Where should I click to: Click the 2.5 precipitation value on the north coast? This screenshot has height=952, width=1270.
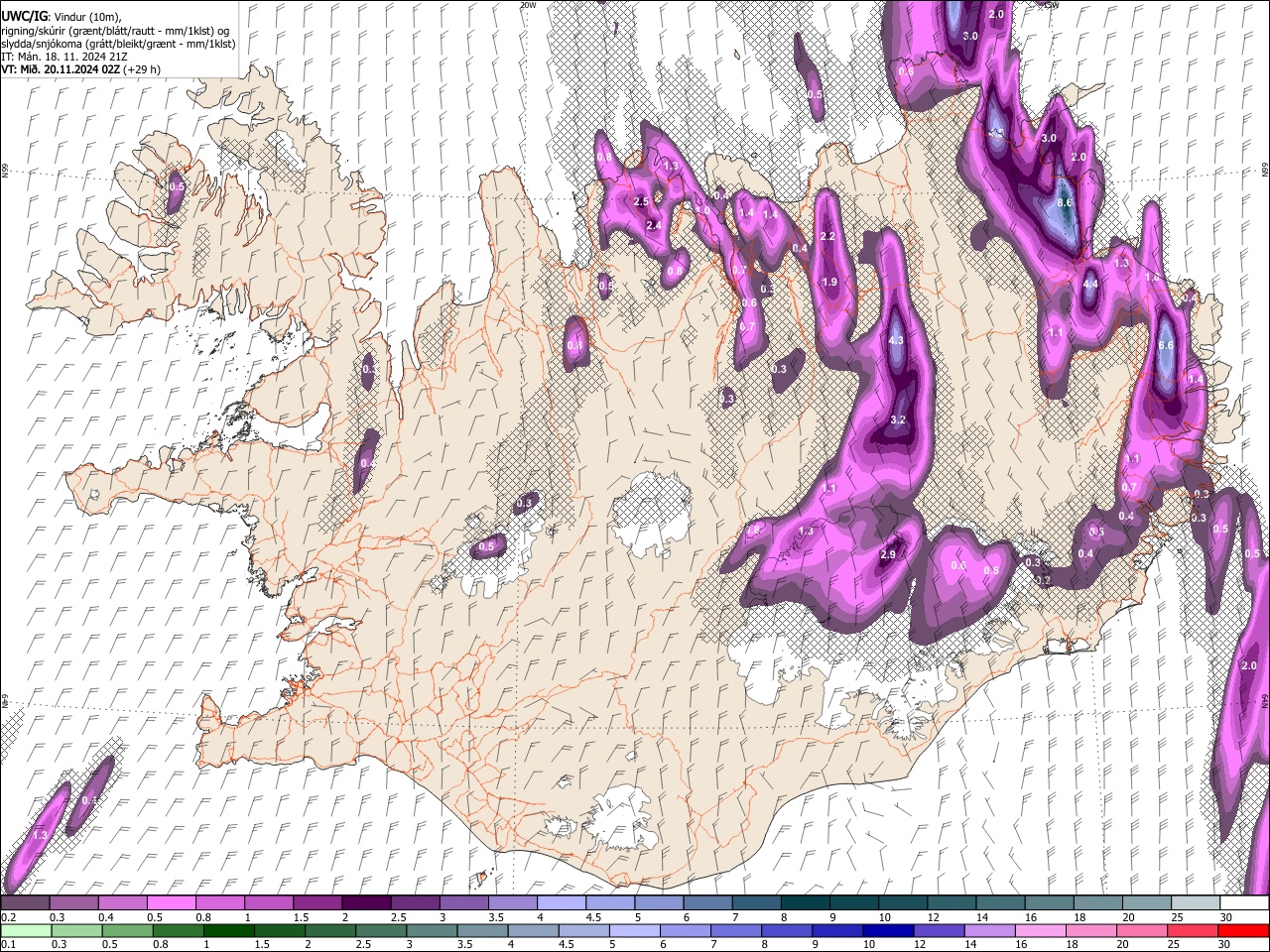pos(641,201)
